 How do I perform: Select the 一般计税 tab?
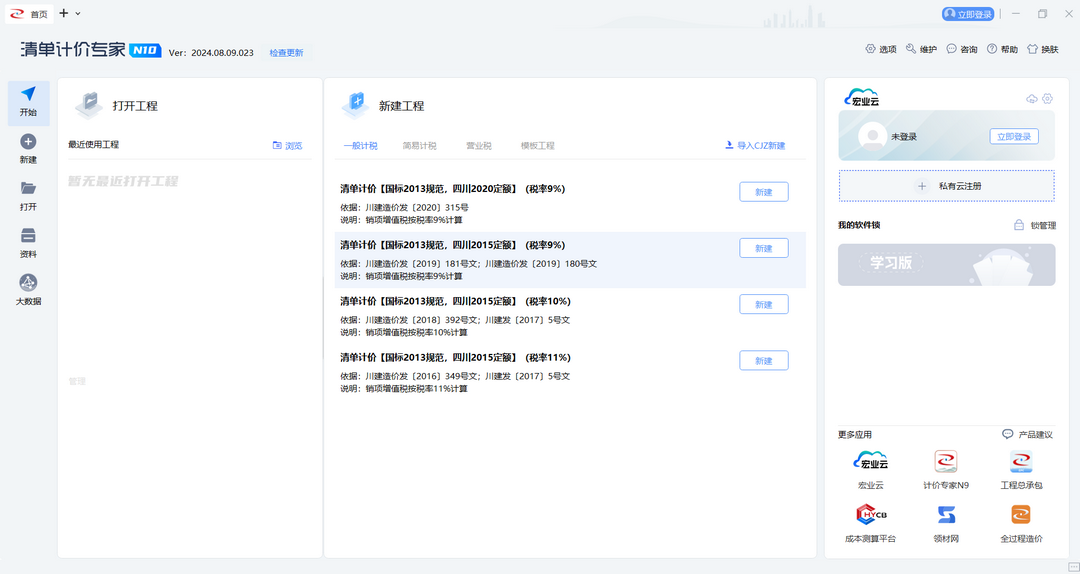tap(360, 145)
